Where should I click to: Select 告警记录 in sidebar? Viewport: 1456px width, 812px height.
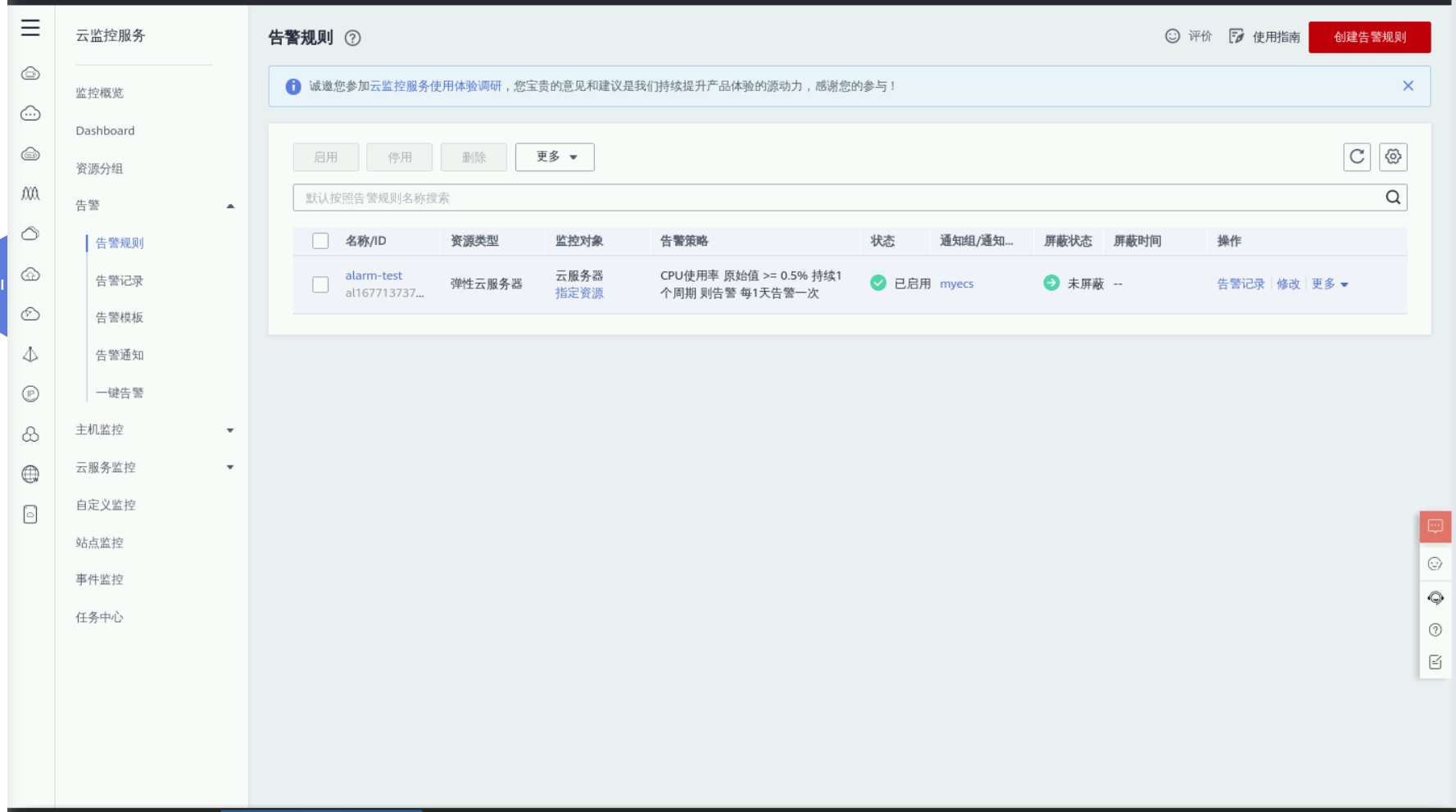[x=120, y=280]
